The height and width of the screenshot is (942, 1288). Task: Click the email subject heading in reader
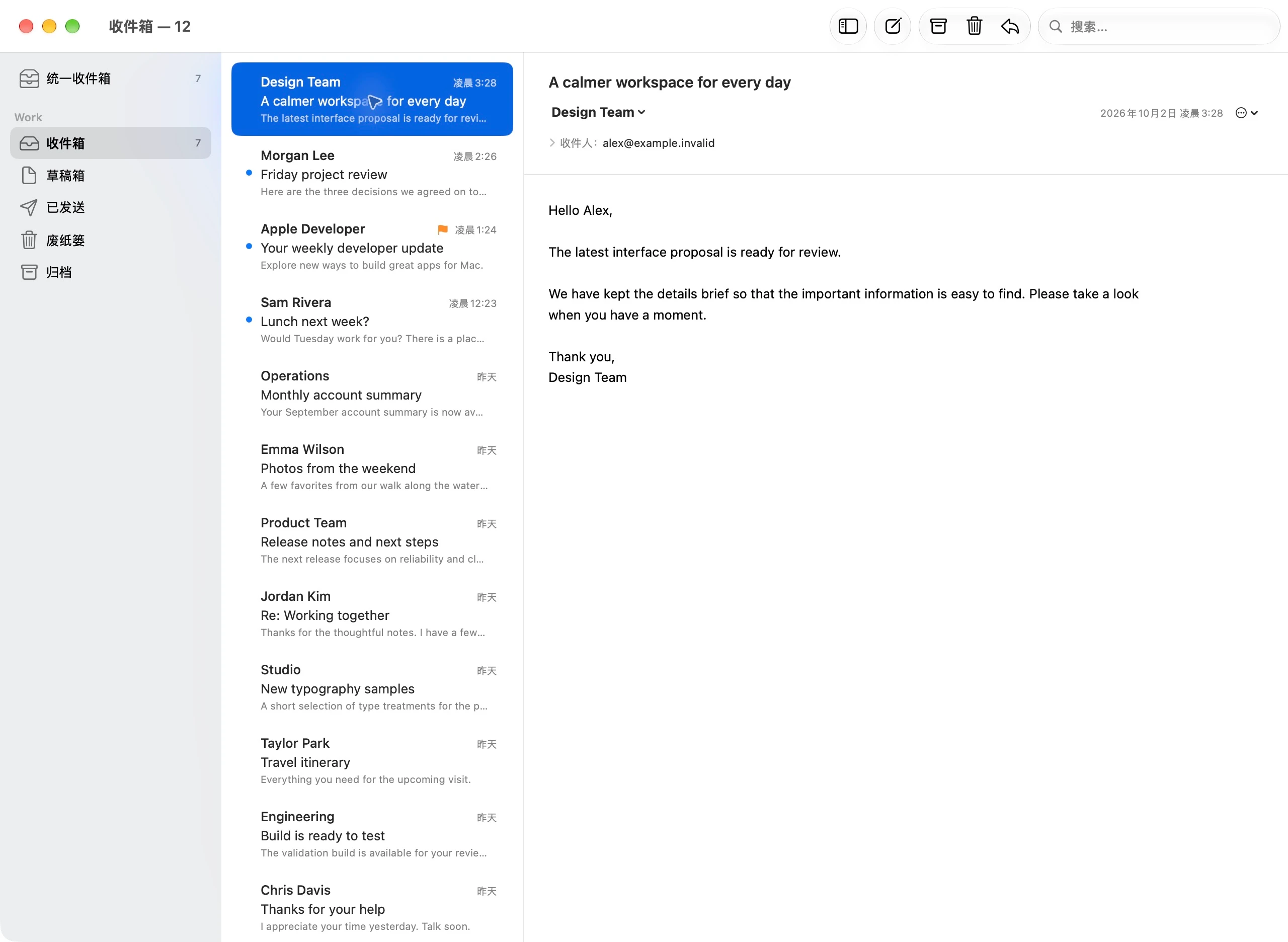669,83
